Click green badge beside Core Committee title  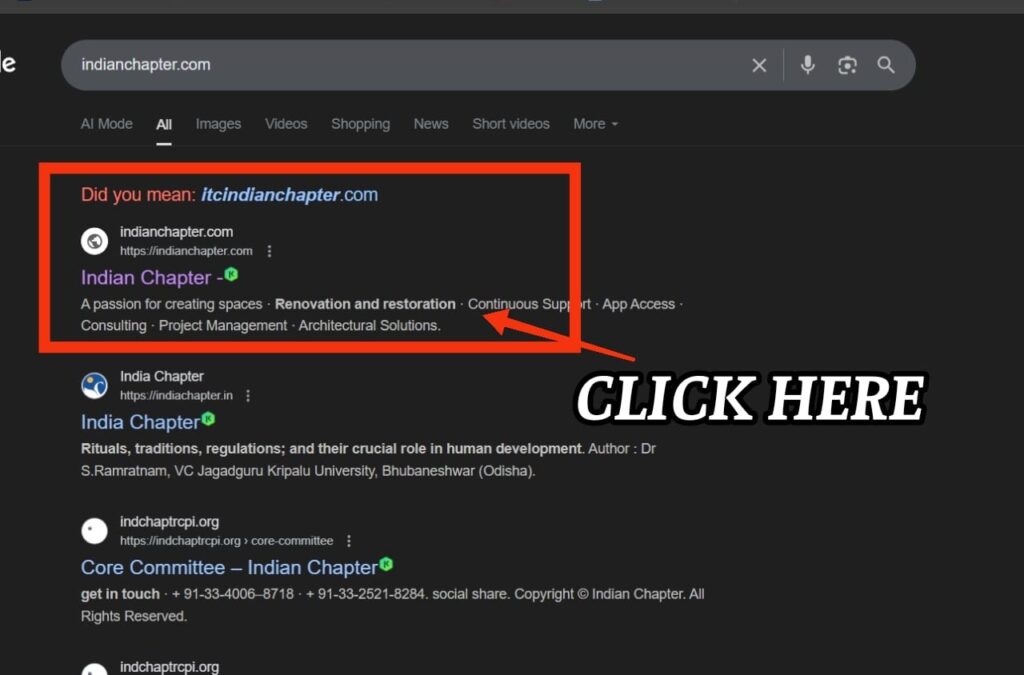[386, 564]
